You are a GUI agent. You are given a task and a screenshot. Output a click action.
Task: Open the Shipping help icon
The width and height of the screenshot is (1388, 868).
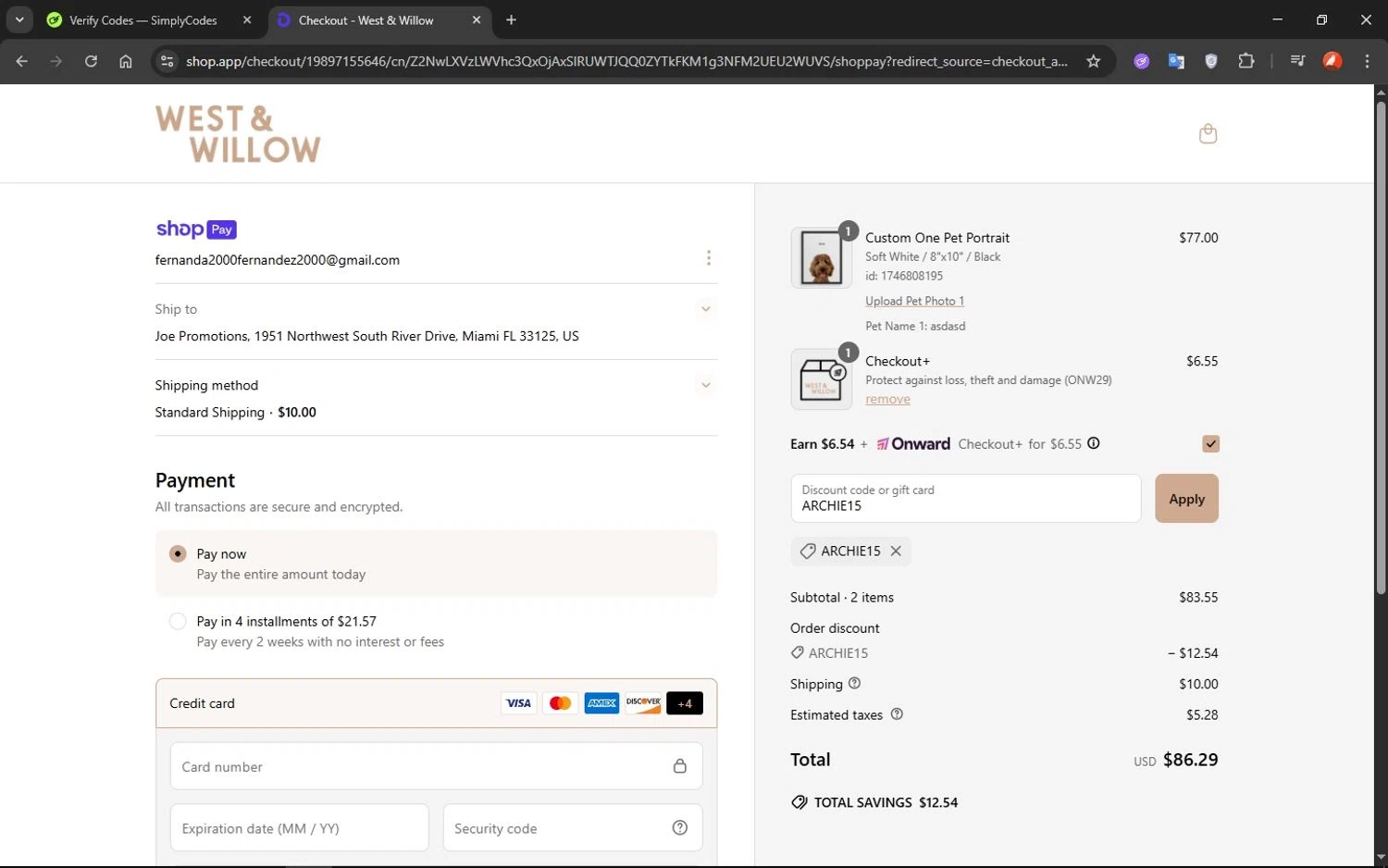855,683
